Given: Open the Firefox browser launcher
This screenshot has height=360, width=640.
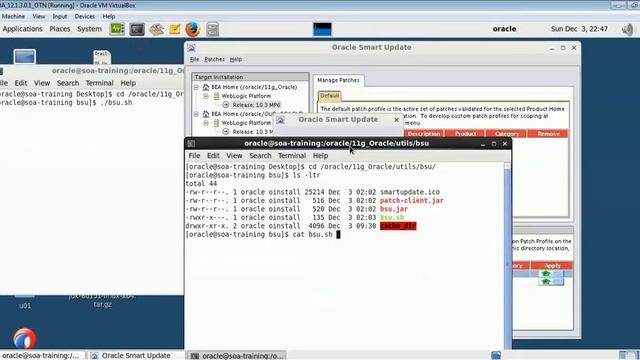Looking at the screenshot, I should click(x=193, y=29).
